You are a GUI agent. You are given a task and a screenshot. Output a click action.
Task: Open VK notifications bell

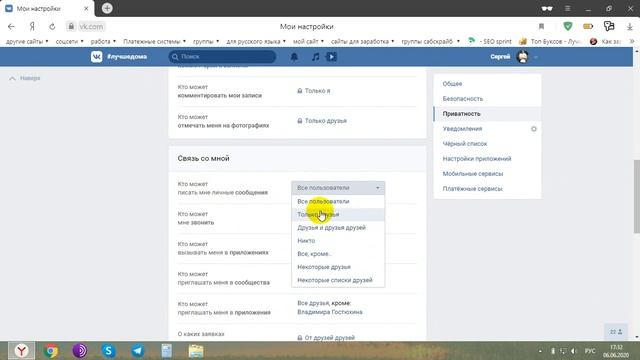point(294,57)
